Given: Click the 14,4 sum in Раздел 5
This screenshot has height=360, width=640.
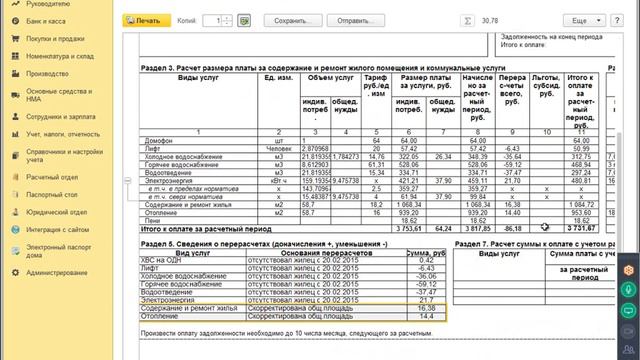Looking at the screenshot, I should (x=427, y=316).
